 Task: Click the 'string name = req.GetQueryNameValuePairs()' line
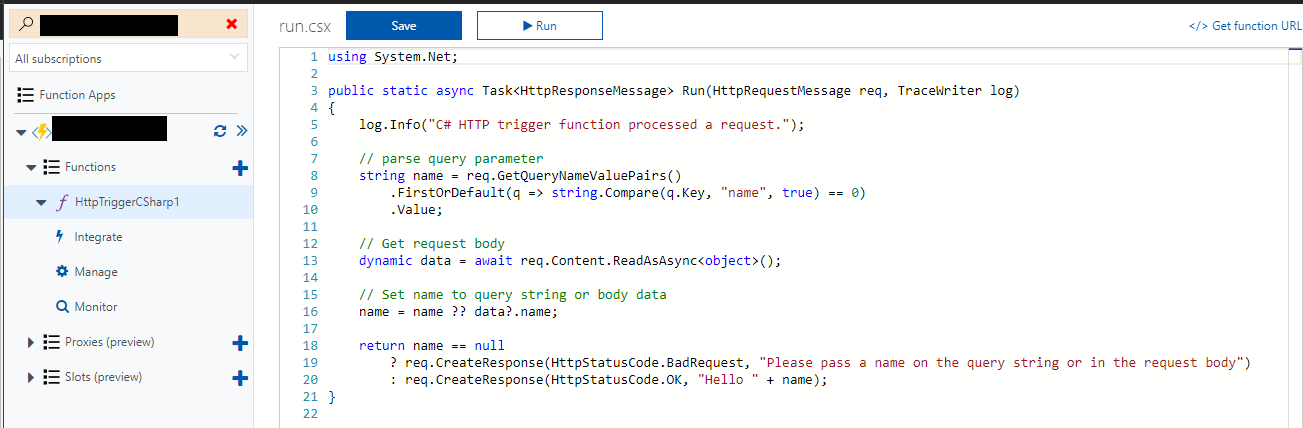click(x=520, y=176)
